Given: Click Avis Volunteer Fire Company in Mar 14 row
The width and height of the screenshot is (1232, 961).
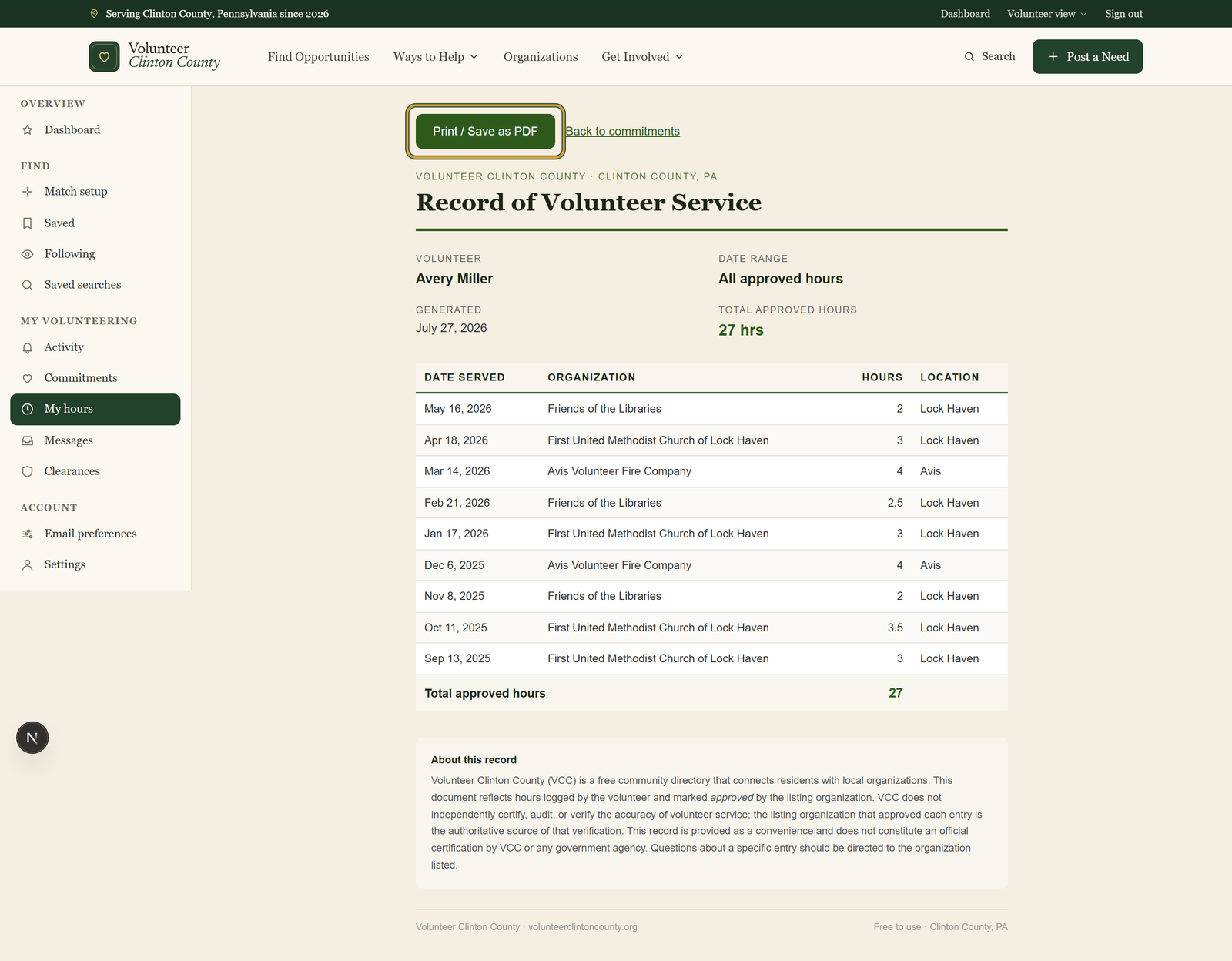Looking at the screenshot, I should coord(619,471).
